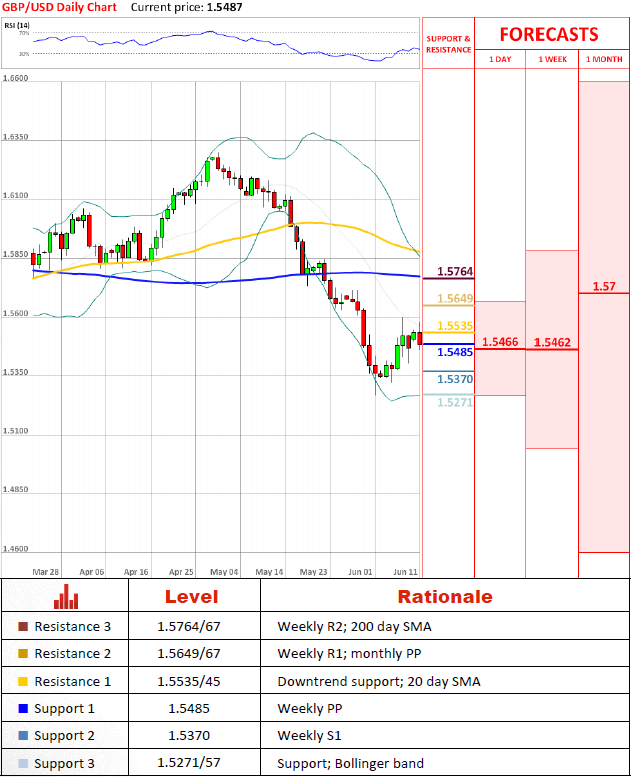Click the Resistance 3 maroon color swatch
The image size is (631, 777).
(x=23, y=626)
